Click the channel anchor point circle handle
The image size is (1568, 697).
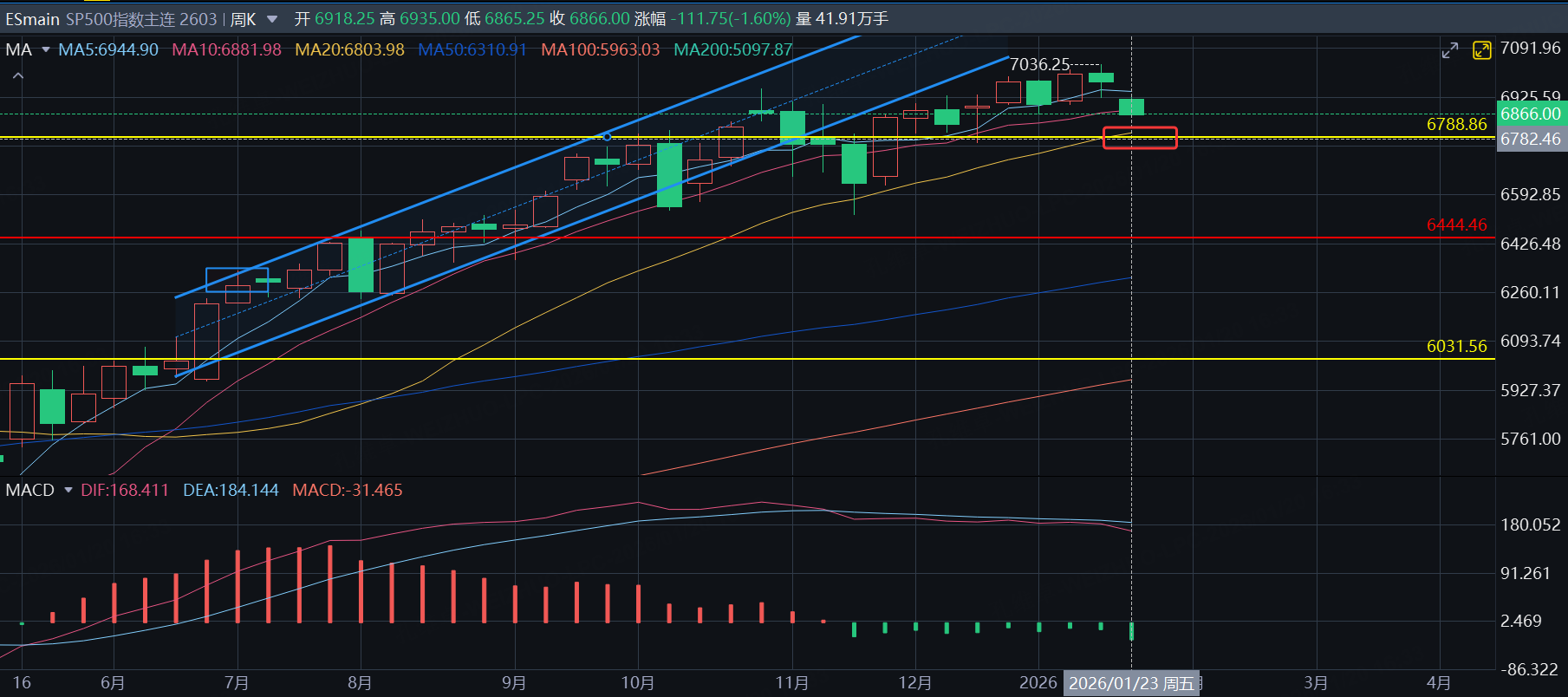tap(607, 137)
